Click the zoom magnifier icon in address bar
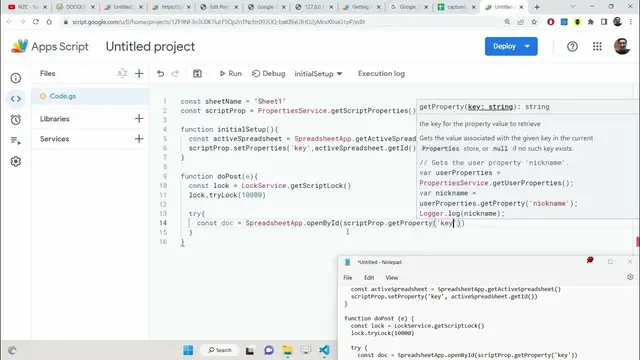The width and height of the screenshot is (640, 360). point(507,22)
